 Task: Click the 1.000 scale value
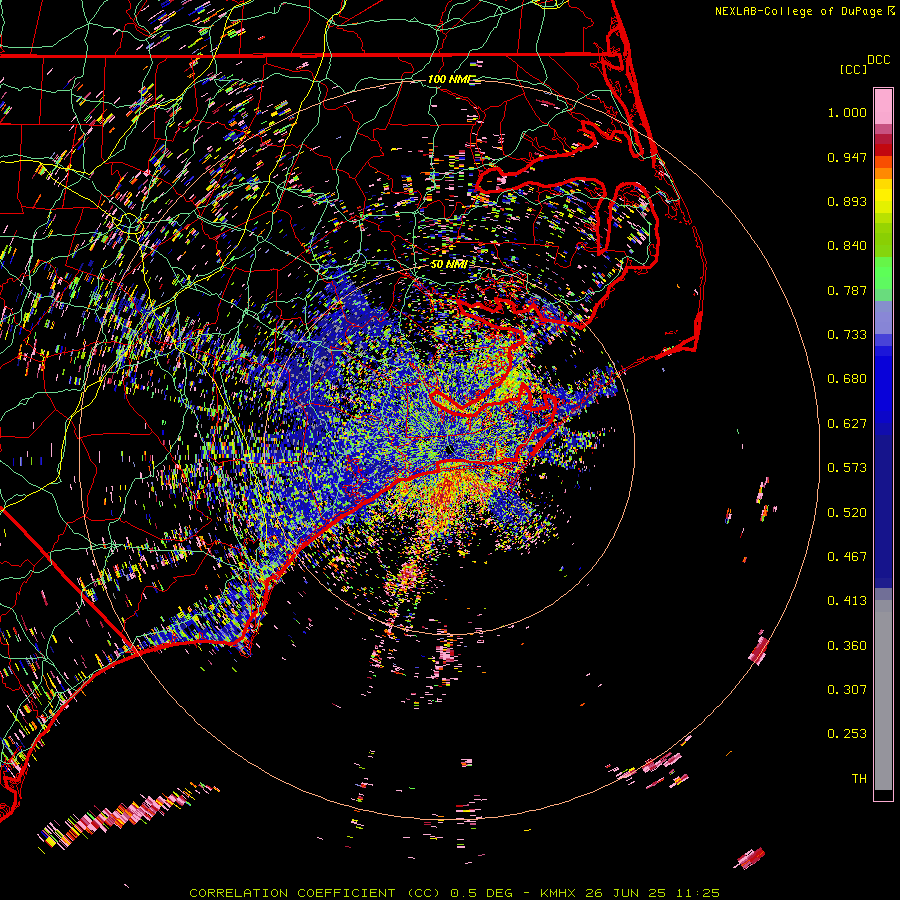(847, 112)
